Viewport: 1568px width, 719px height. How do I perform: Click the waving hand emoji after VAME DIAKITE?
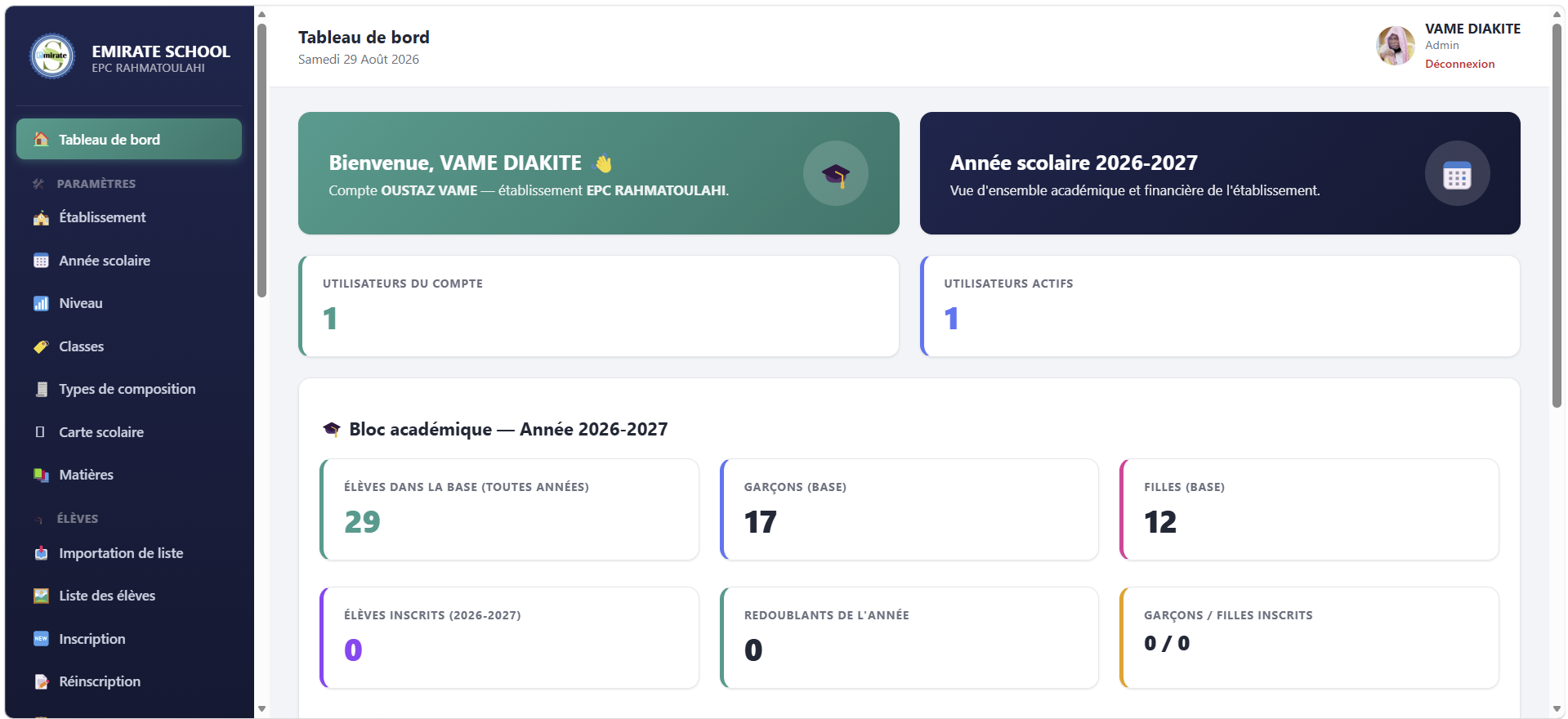point(603,163)
